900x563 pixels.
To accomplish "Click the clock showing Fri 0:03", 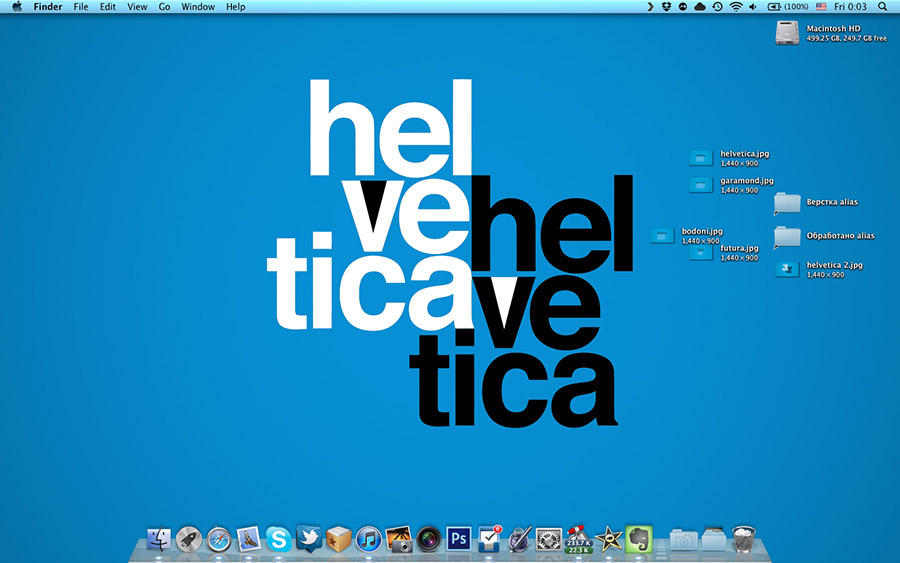I will [x=850, y=7].
